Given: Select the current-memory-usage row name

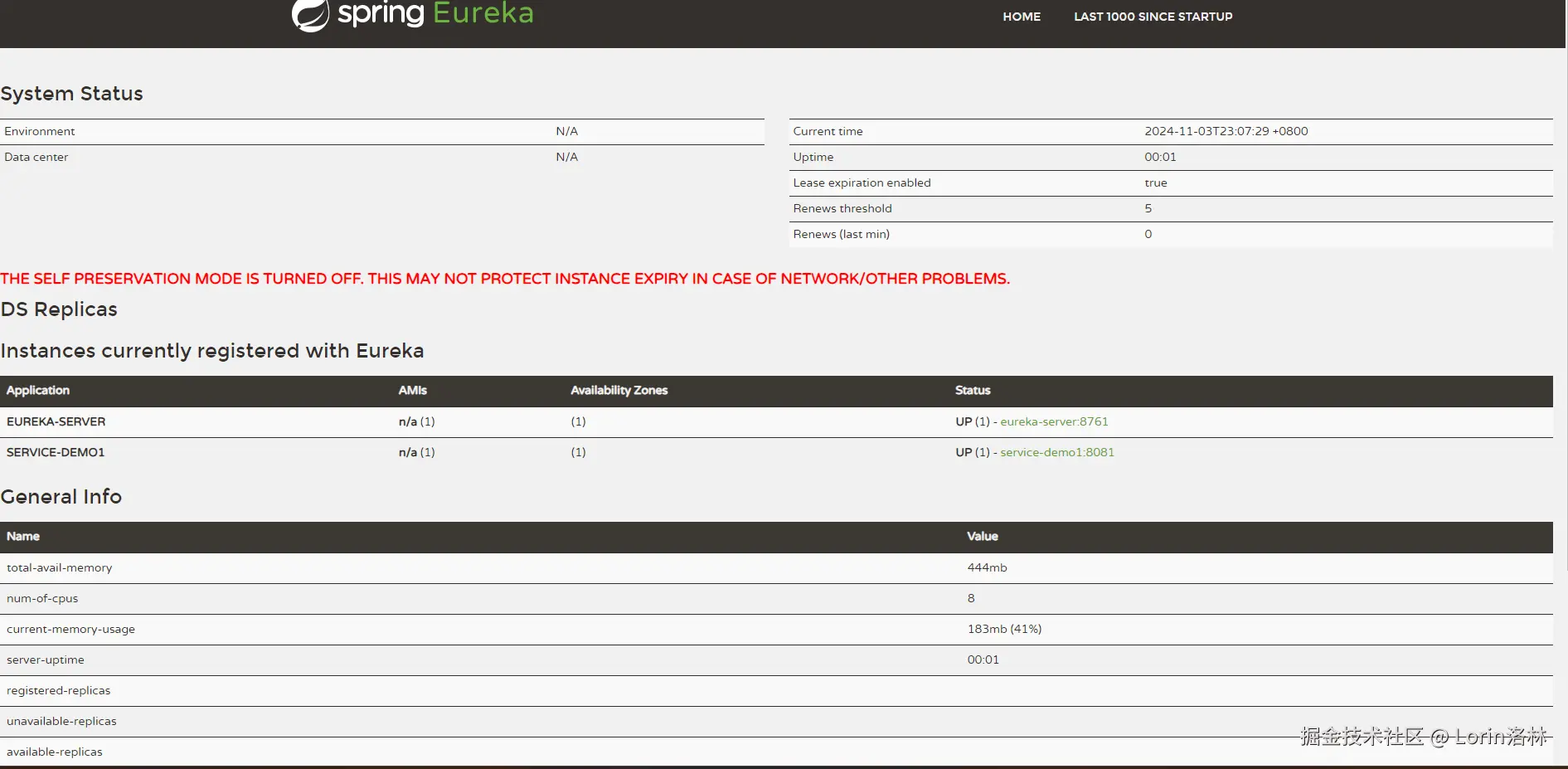Looking at the screenshot, I should click(x=71, y=629).
